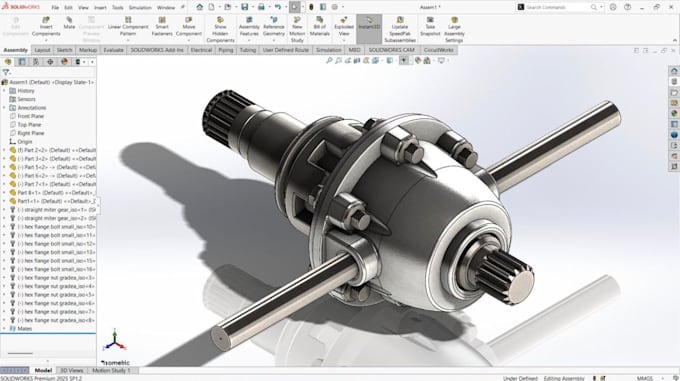Image resolution: width=680 pixels, height=381 pixels.
Task: Open Move Component dropdown arrow
Action: tap(189, 40)
